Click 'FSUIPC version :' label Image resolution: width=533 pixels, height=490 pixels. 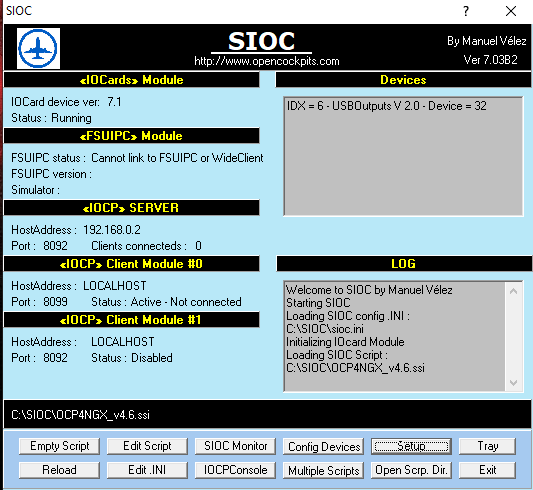[x=51, y=174]
